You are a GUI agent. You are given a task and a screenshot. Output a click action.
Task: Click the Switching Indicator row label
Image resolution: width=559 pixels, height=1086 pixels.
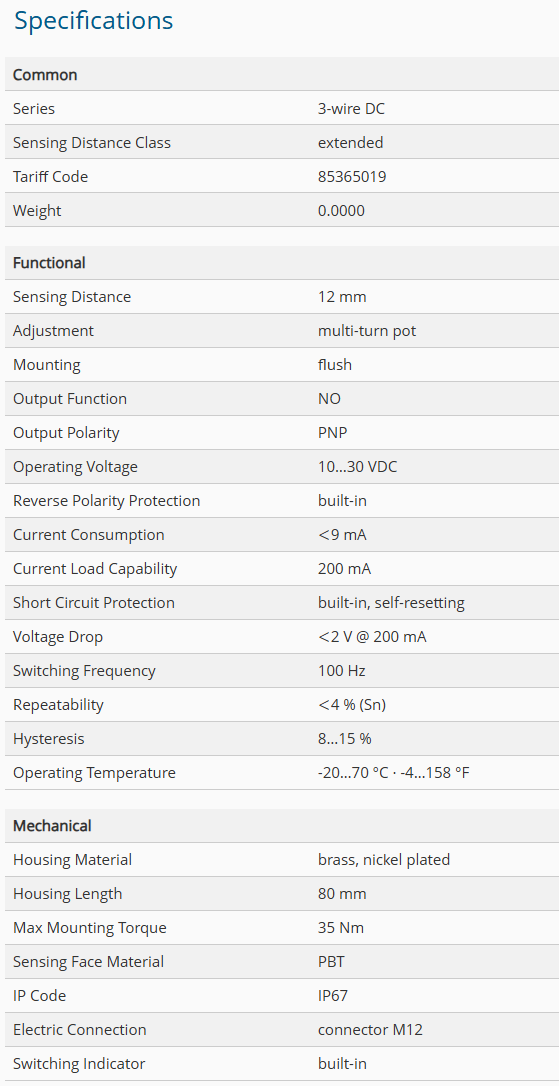[79, 1064]
